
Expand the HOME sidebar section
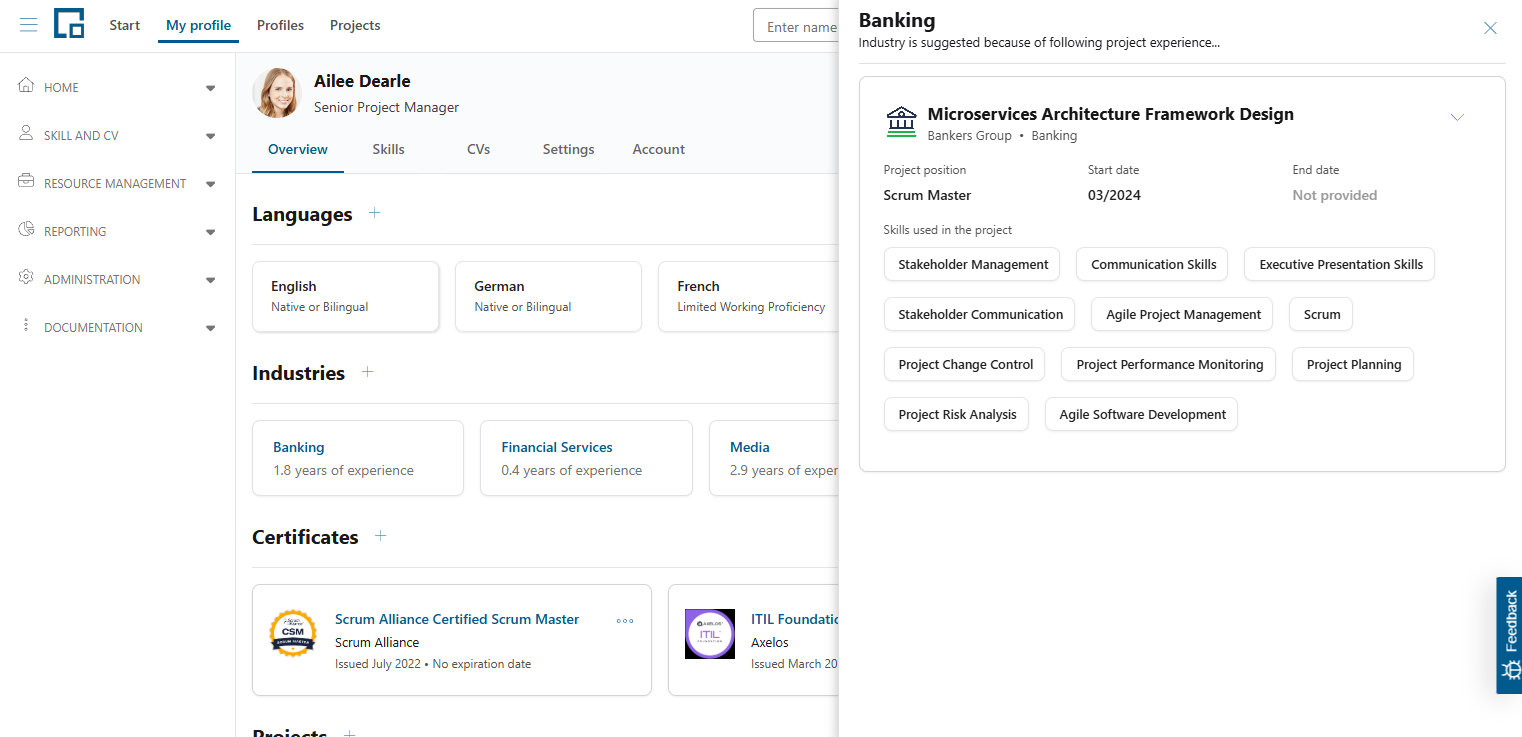pos(210,88)
